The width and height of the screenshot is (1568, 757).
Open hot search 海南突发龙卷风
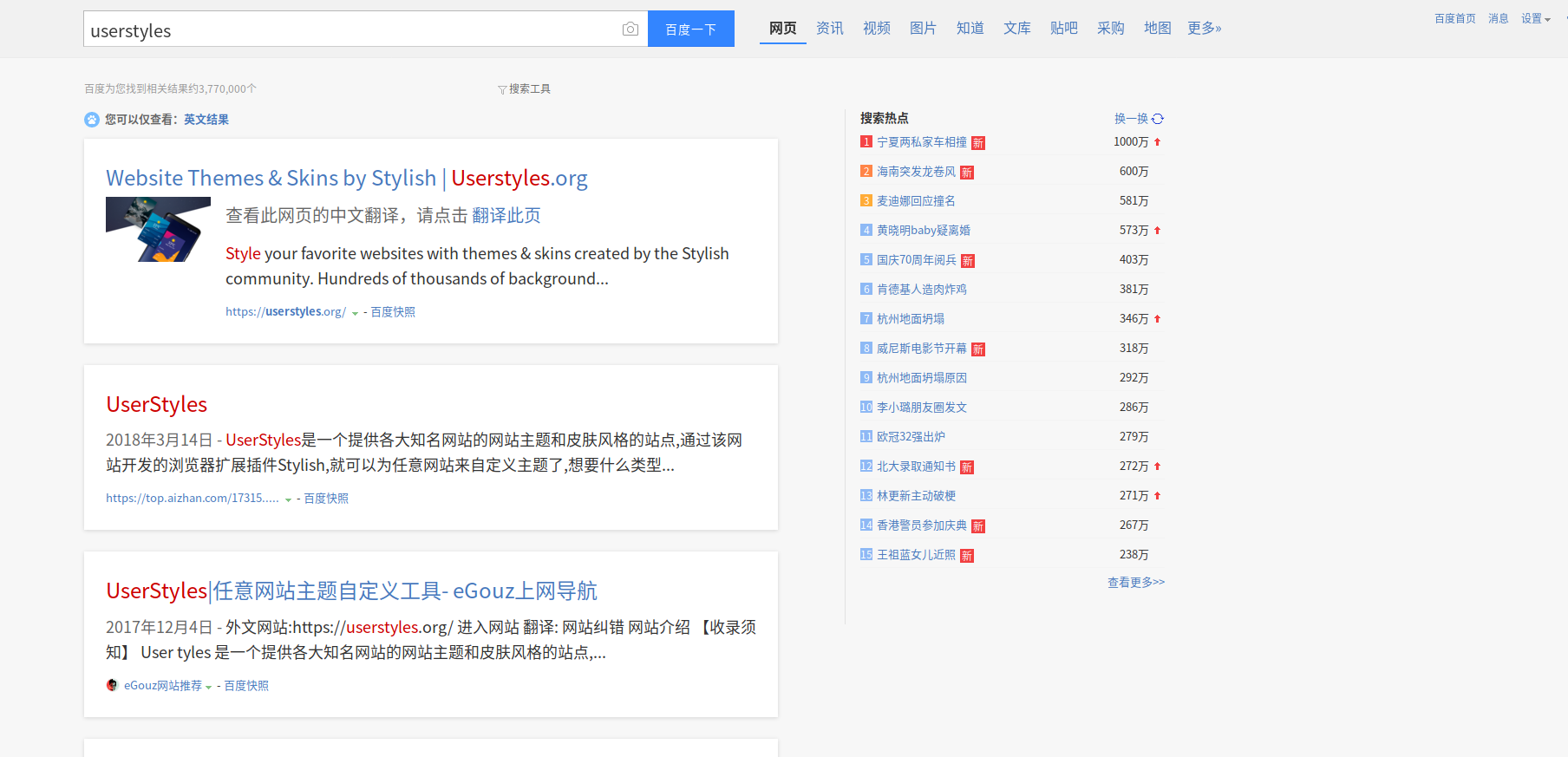pyautogui.click(x=916, y=172)
